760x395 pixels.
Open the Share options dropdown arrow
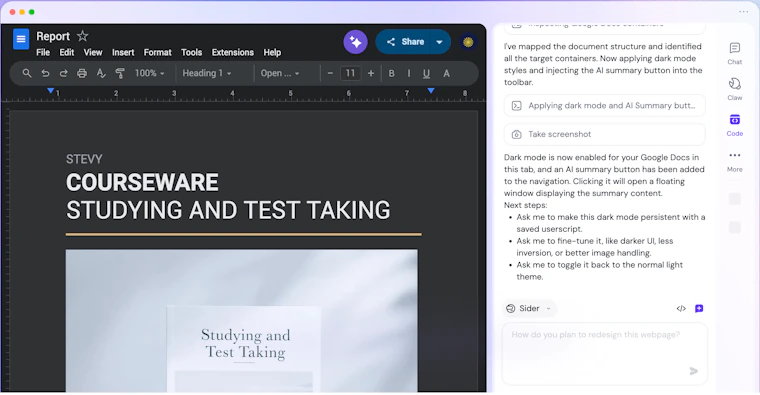coord(440,42)
